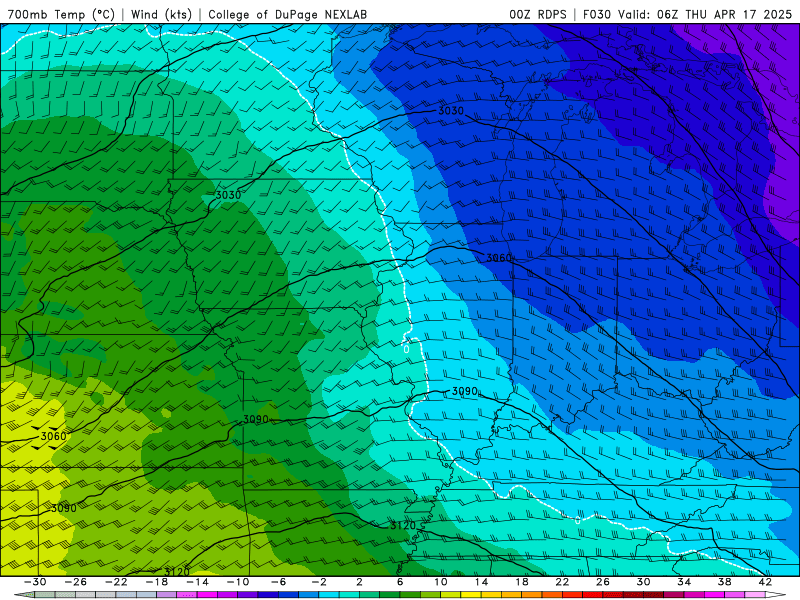The image size is (800, 600).
Task: Select the "22" color scale value
Action: [x=562, y=582]
